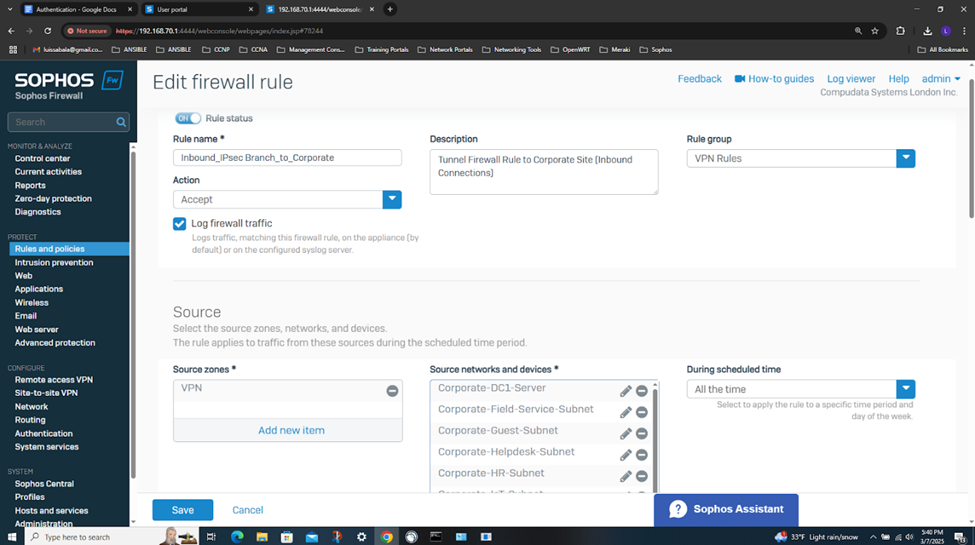Expand the admin user menu
The image size is (975, 545).
(941, 79)
